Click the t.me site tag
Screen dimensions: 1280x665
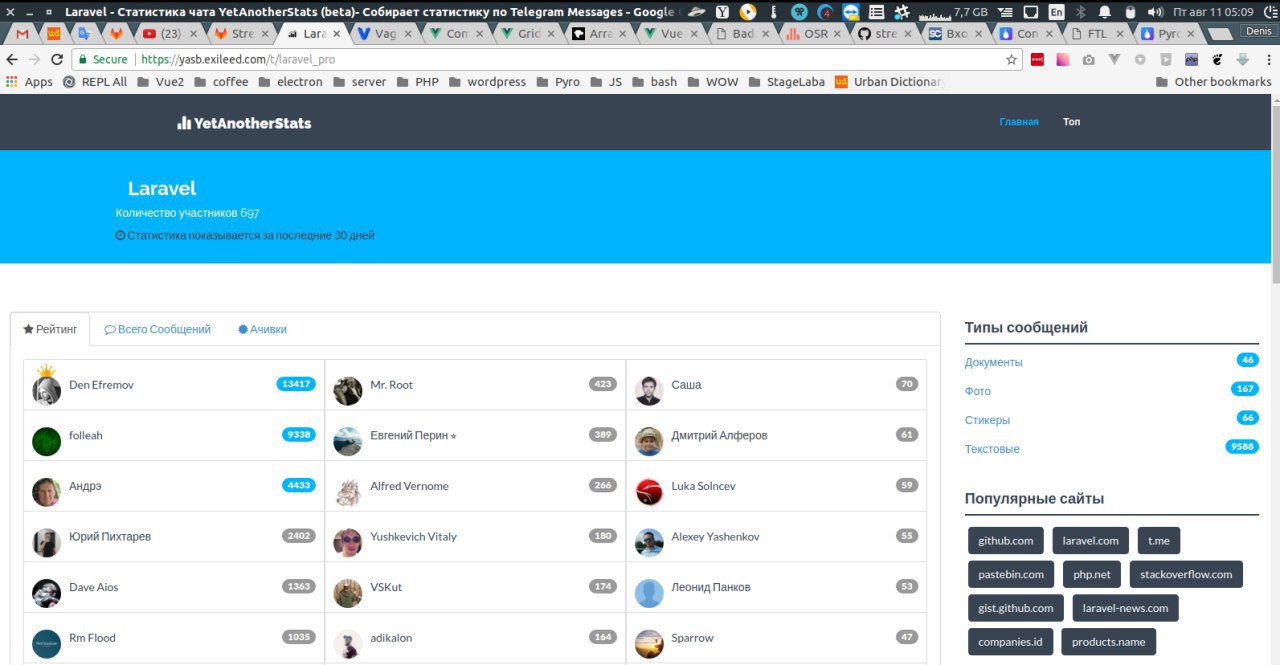click(1159, 541)
